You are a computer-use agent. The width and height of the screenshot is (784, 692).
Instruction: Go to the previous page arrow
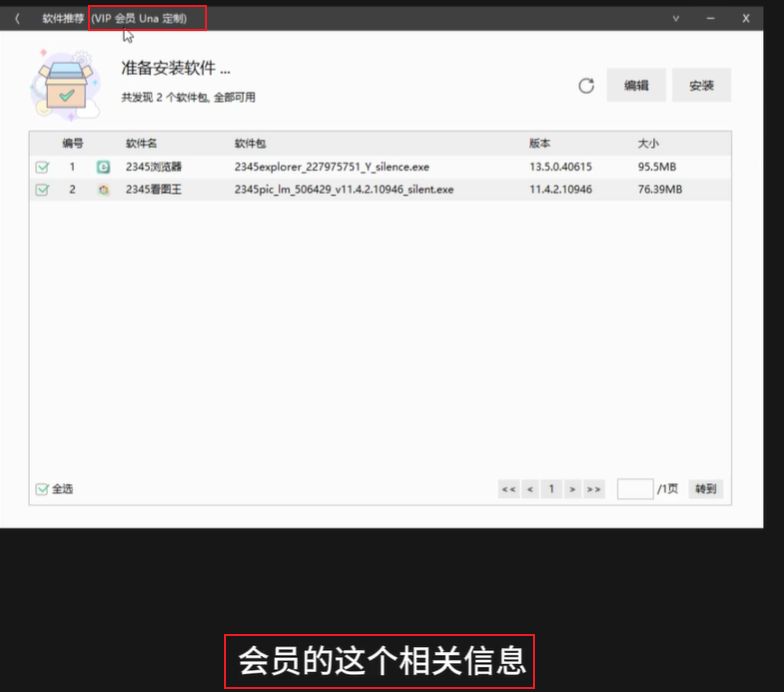click(x=530, y=489)
